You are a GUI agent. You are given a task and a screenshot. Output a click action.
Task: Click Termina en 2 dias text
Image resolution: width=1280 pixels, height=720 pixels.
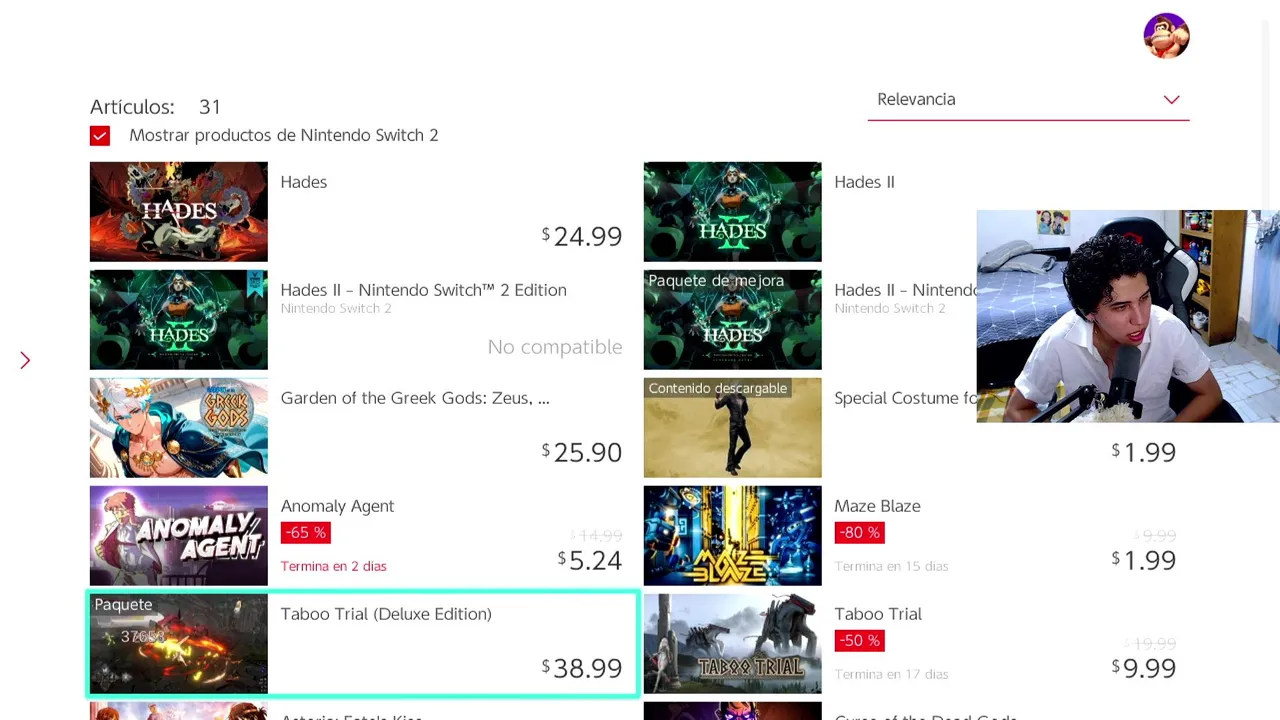pos(333,566)
